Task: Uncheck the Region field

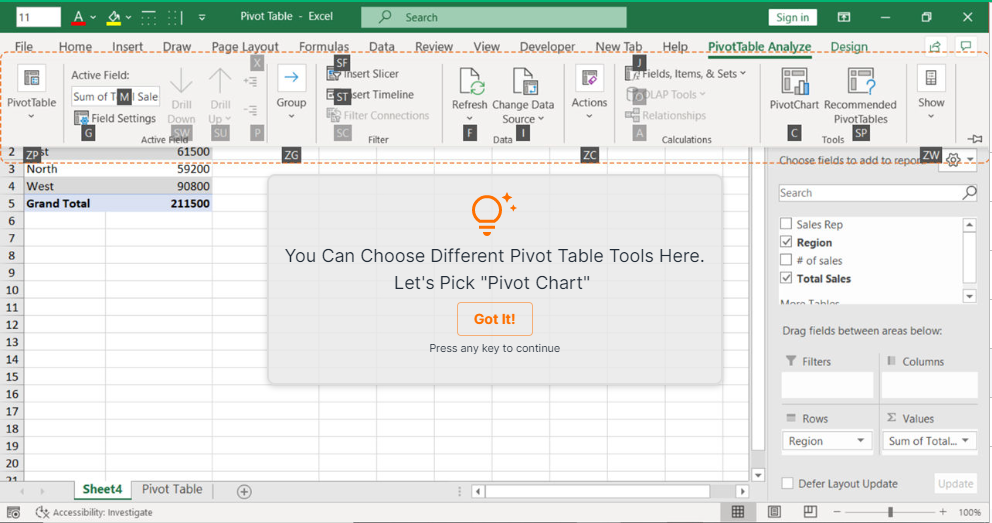Action: (786, 242)
